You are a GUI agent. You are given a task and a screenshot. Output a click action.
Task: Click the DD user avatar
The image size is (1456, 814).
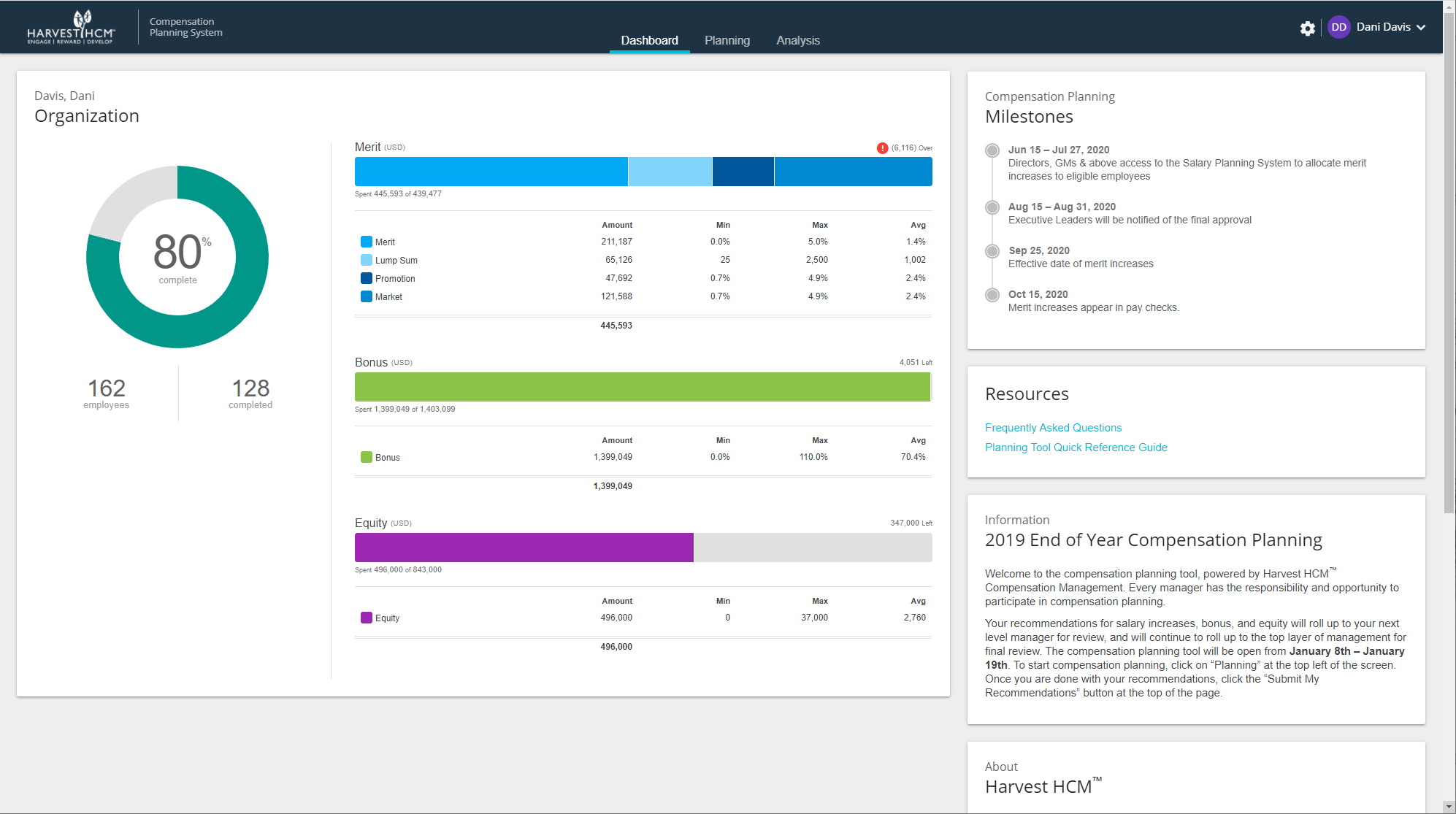coord(1338,27)
